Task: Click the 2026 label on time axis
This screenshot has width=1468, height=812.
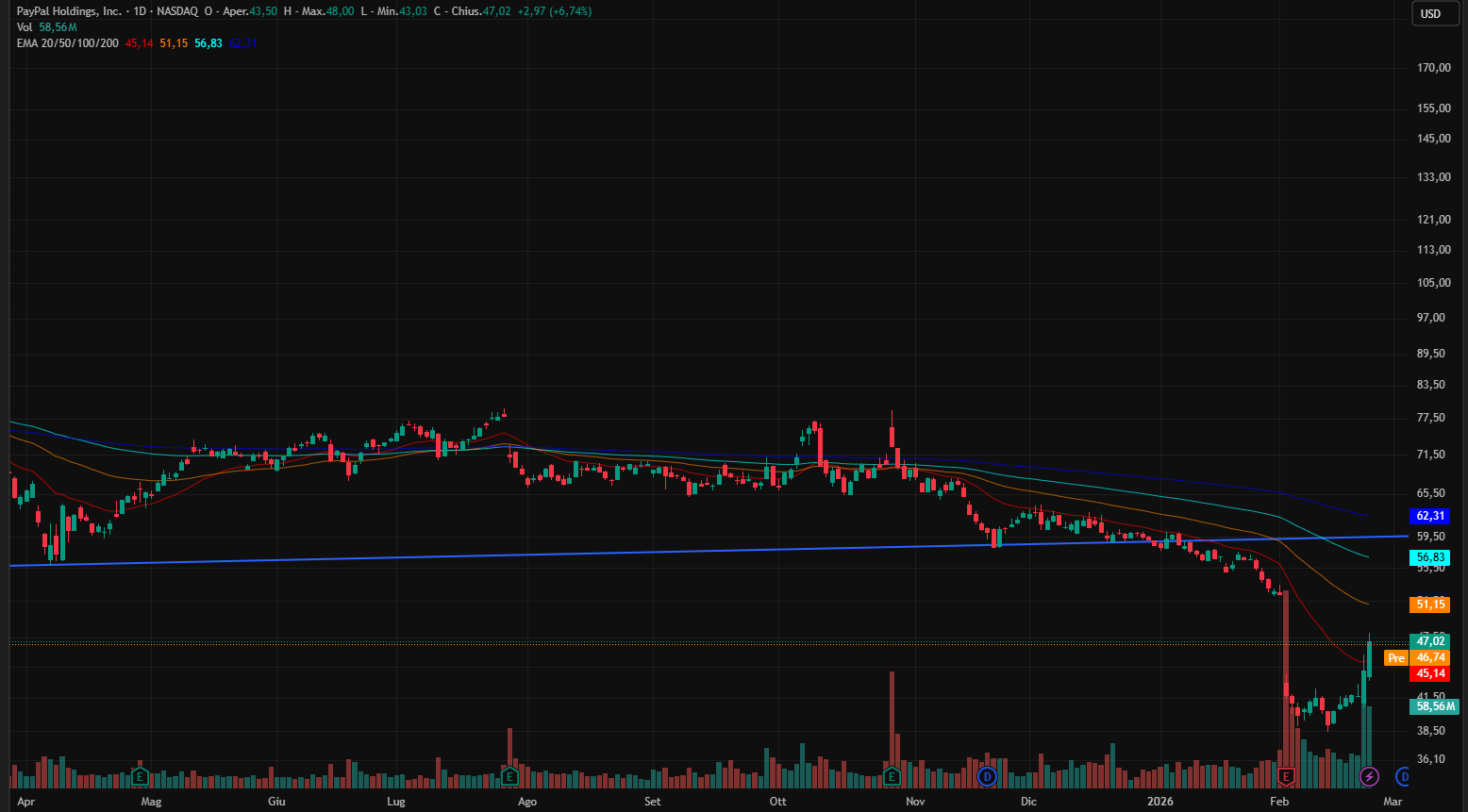Action: [1159, 802]
